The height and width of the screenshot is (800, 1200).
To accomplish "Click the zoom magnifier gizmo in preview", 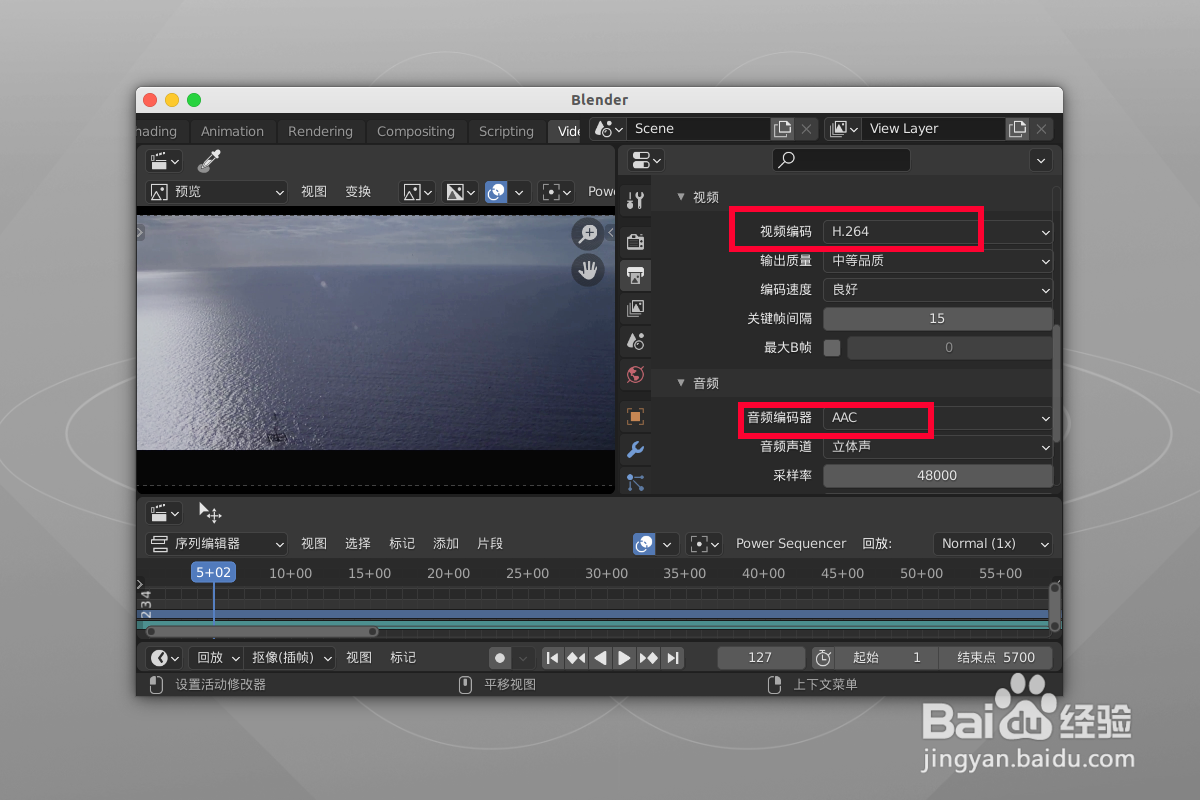I will tap(588, 233).
